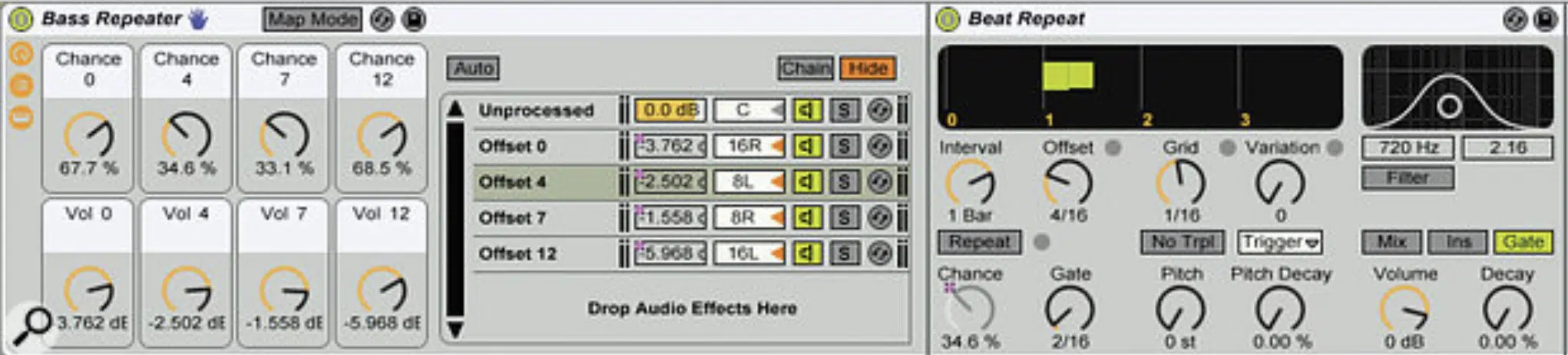Click Unprocessed chain 0.0 dB volume field
This screenshot has height=355, width=1568.
point(670,111)
